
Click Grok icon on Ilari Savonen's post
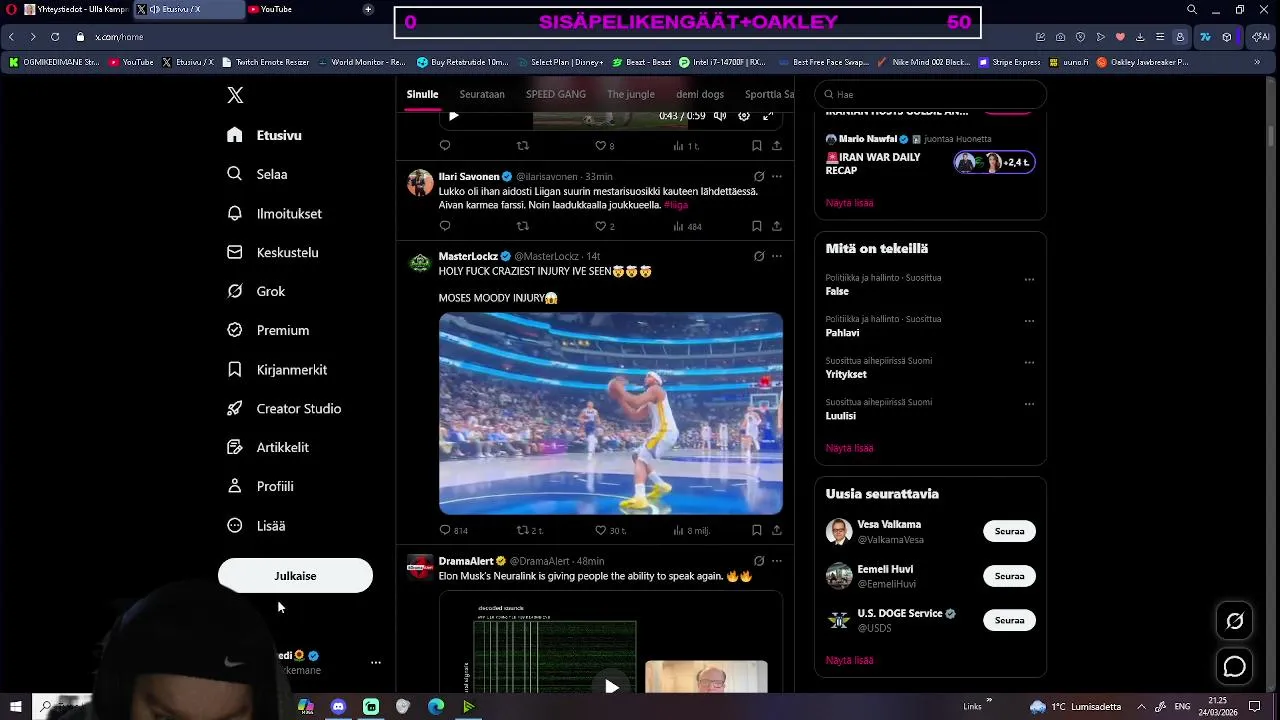[759, 176]
